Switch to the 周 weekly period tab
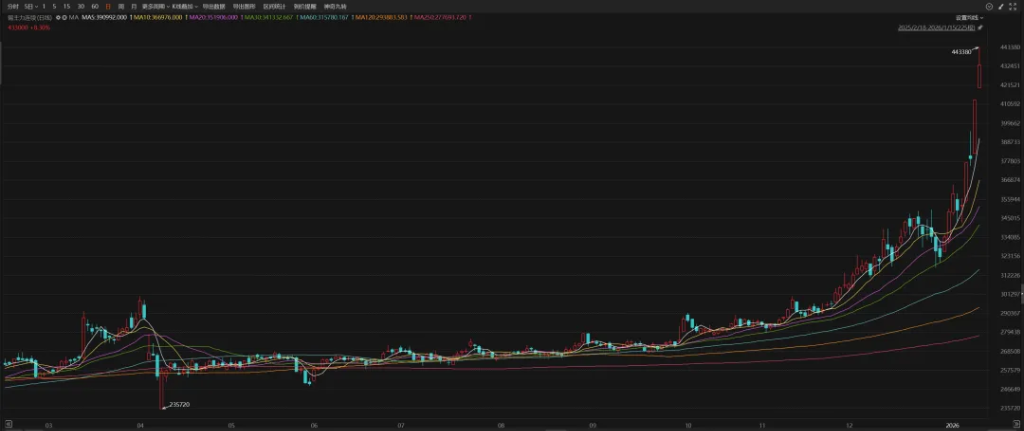1024x431 pixels. pos(121,6)
